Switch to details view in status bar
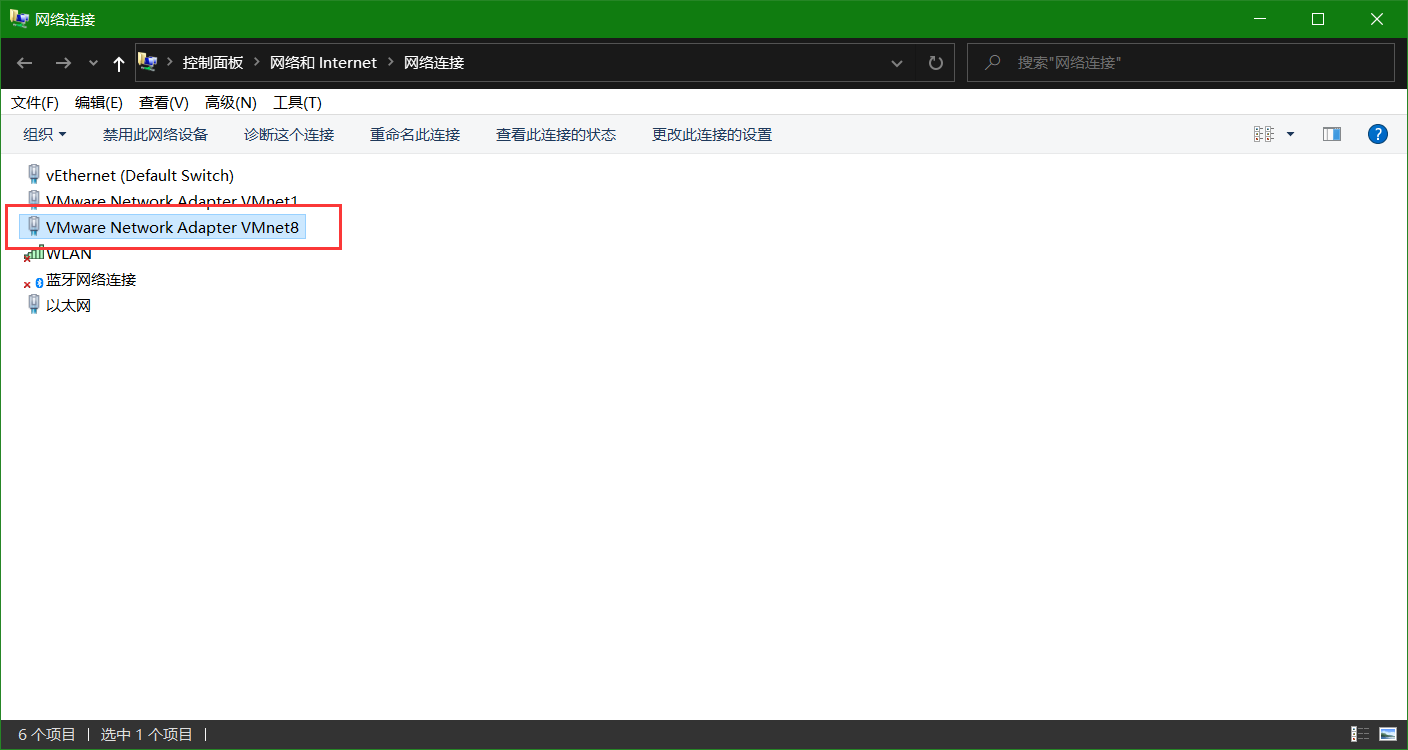 [1360, 734]
